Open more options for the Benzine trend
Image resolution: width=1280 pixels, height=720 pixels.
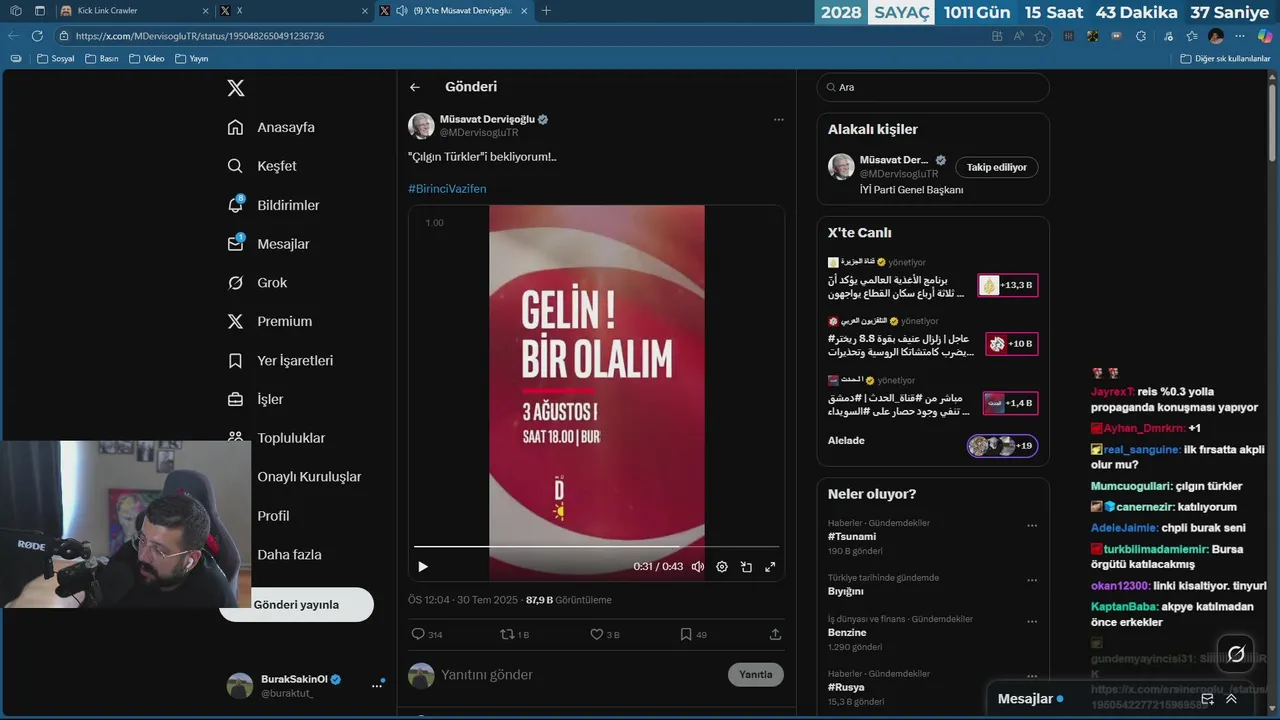click(1032, 621)
